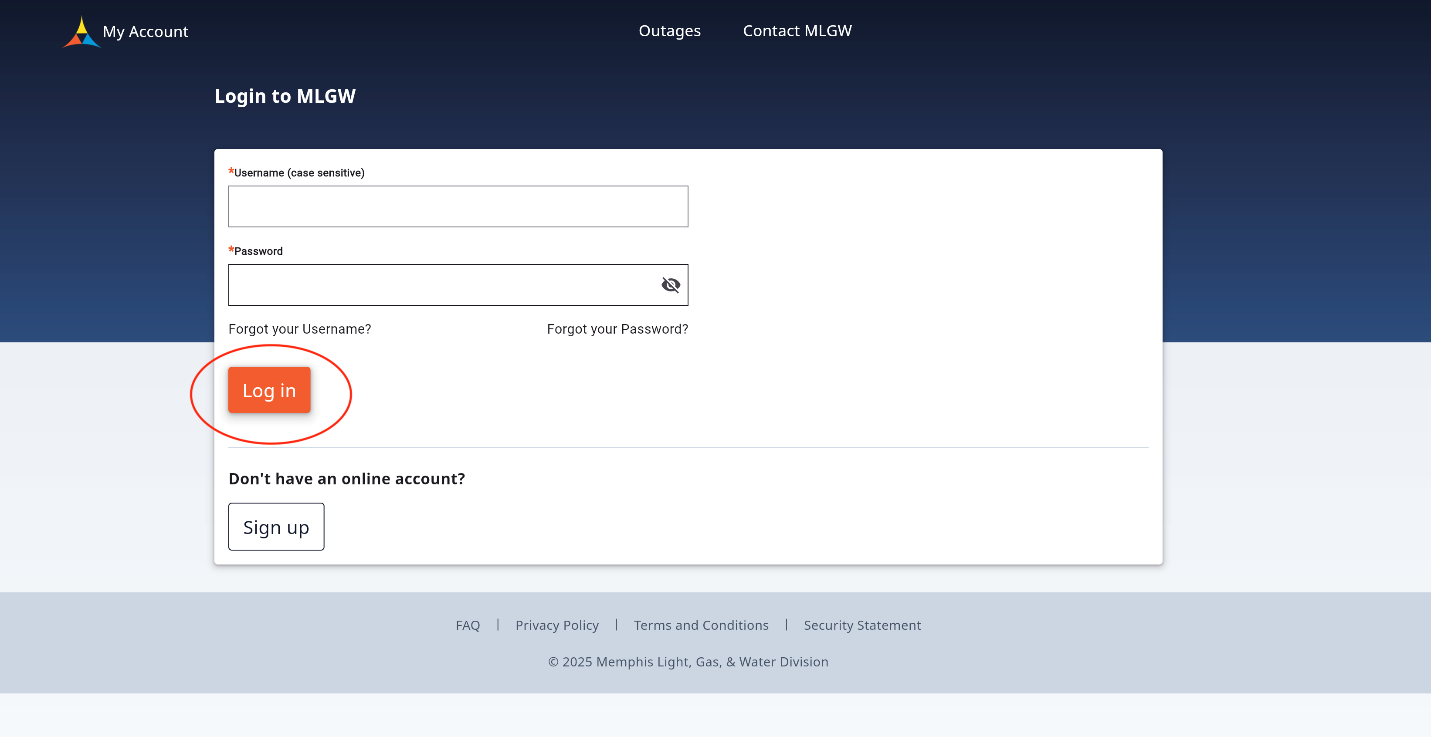Click the "Login to MLGW" heading text
Screen dimensions: 1431x737
(285, 96)
